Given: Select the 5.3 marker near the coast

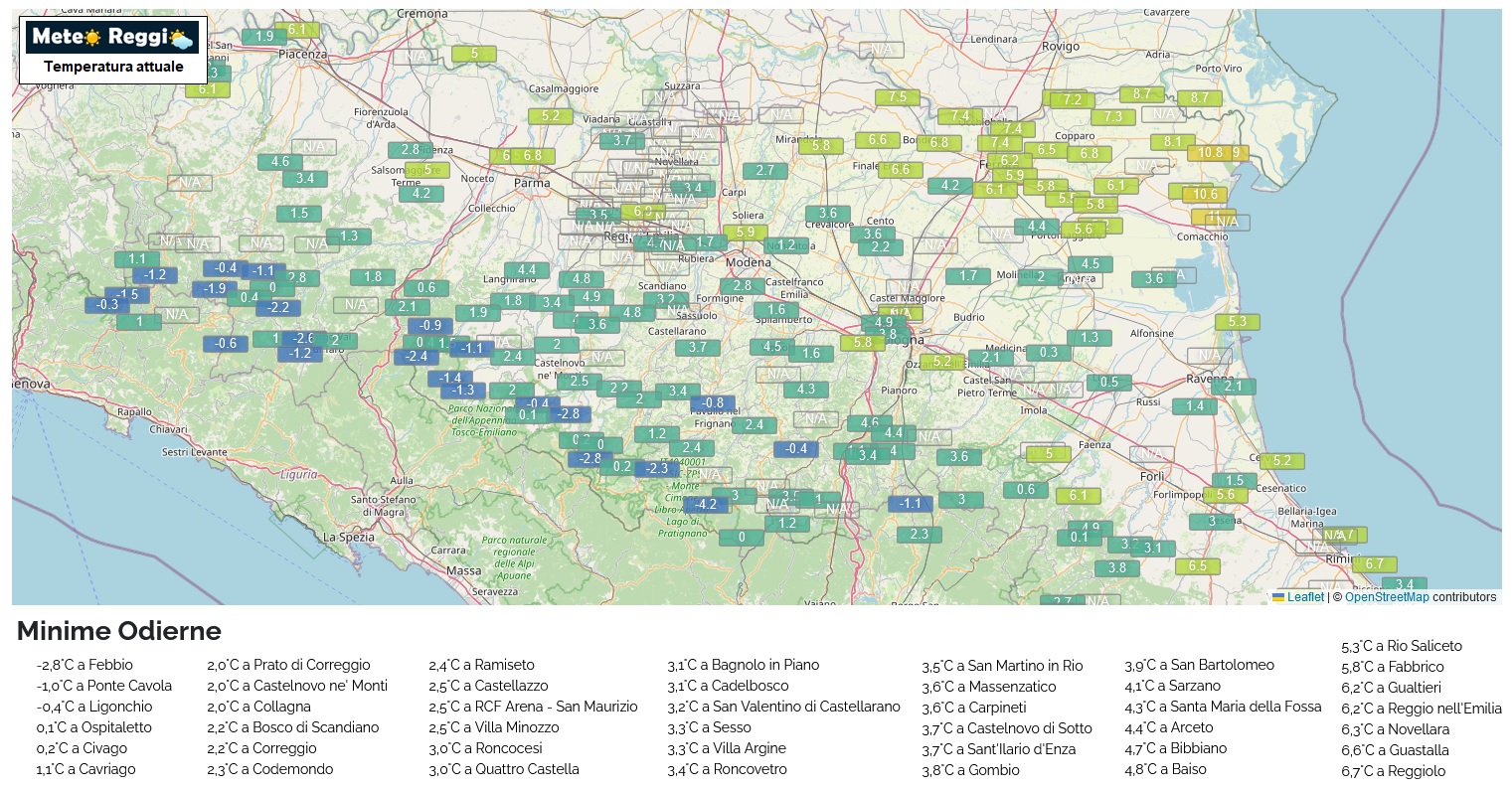Looking at the screenshot, I should tap(1237, 322).
